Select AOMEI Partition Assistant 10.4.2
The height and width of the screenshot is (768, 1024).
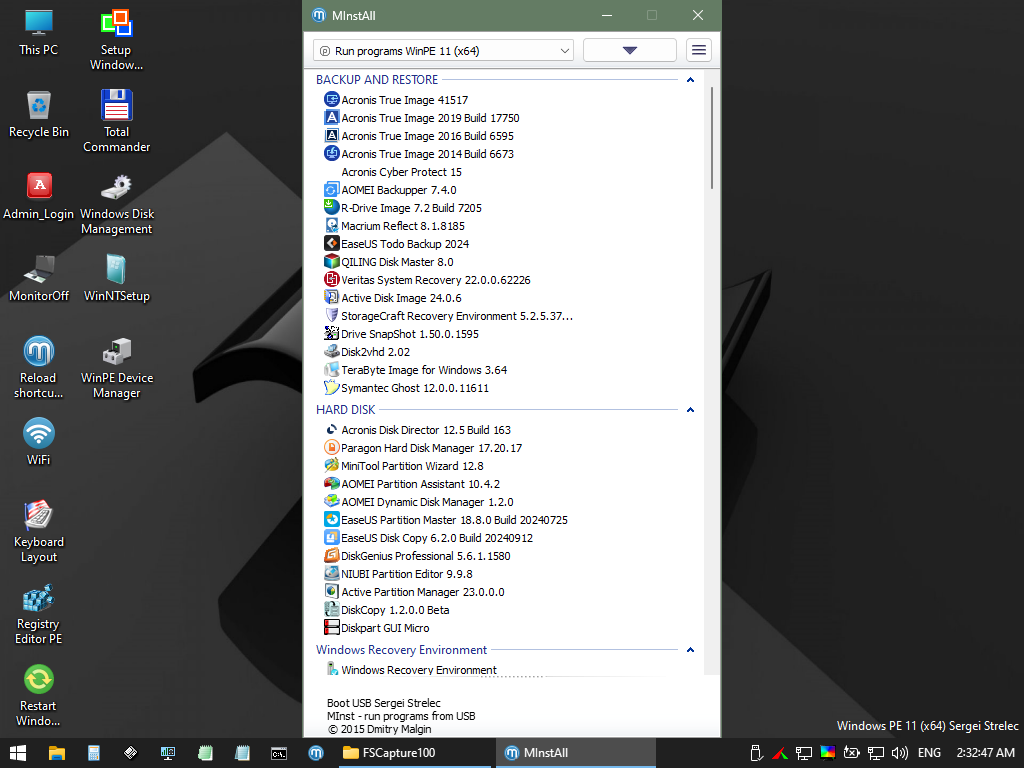(x=412, y=484)
